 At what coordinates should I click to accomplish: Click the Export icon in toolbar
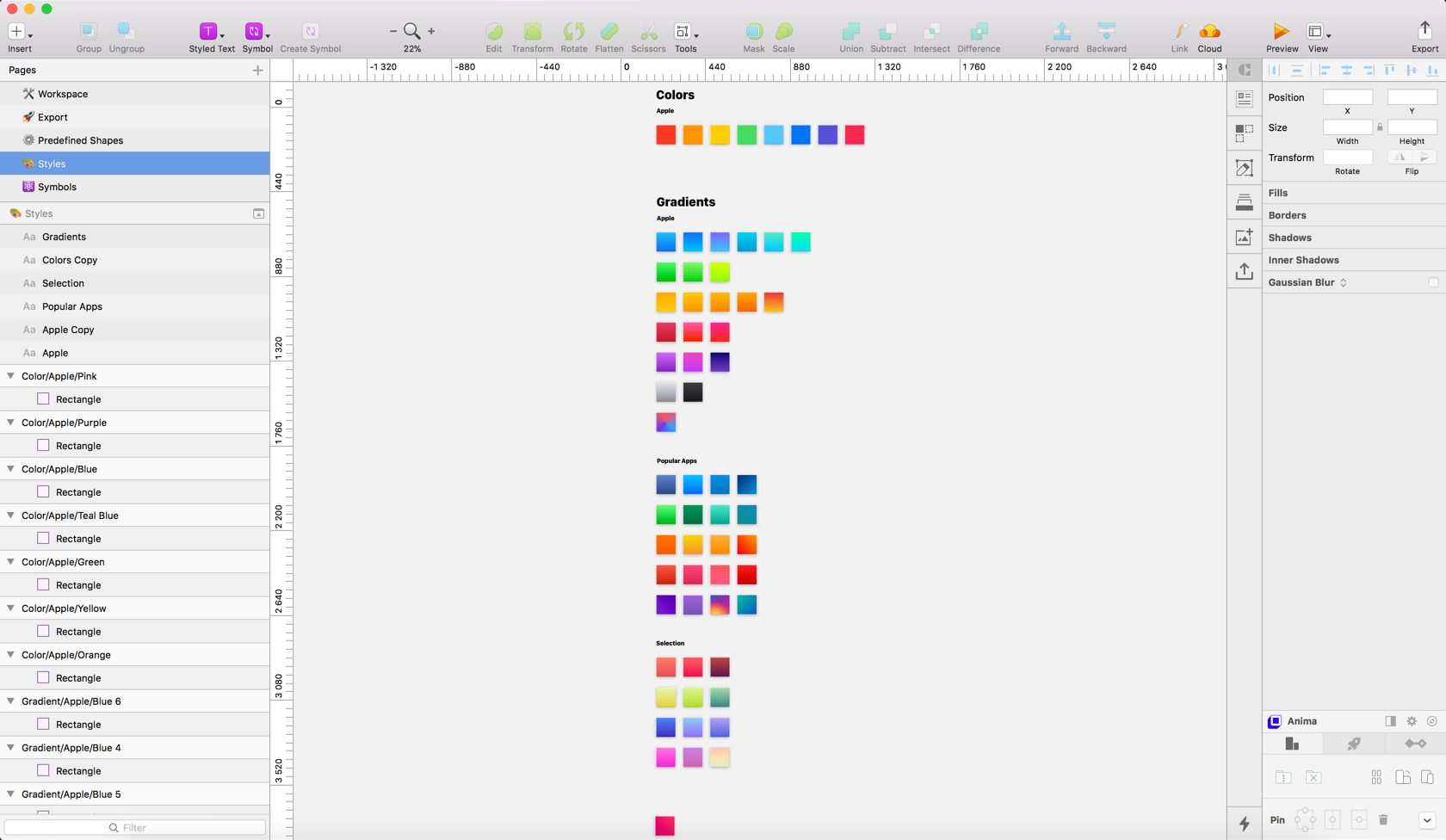1424,31
